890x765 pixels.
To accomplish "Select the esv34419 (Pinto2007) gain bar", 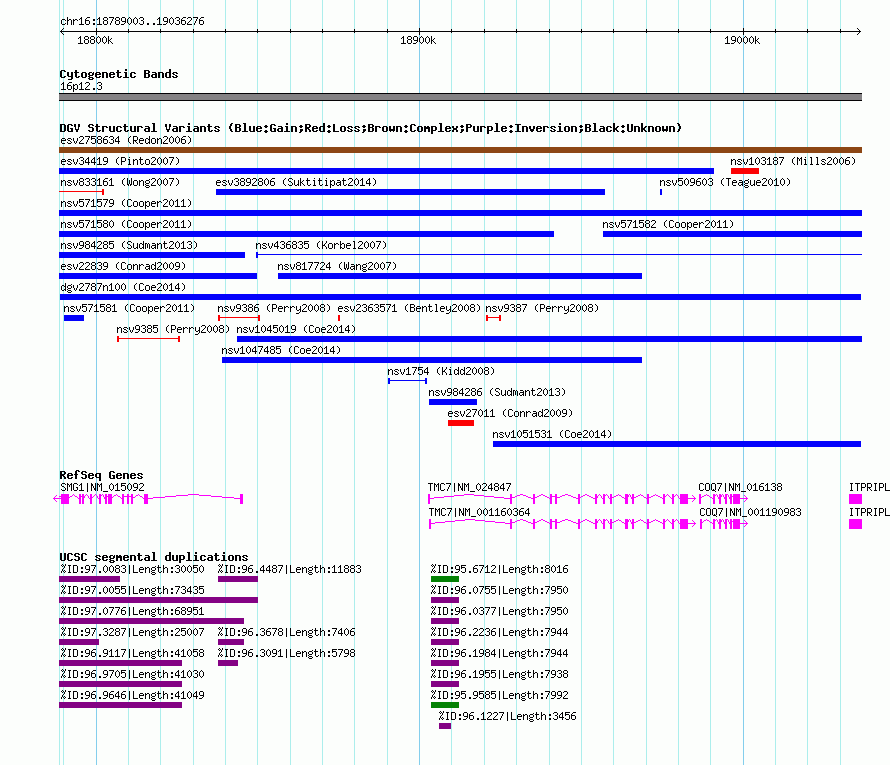I will click(387, 171).
